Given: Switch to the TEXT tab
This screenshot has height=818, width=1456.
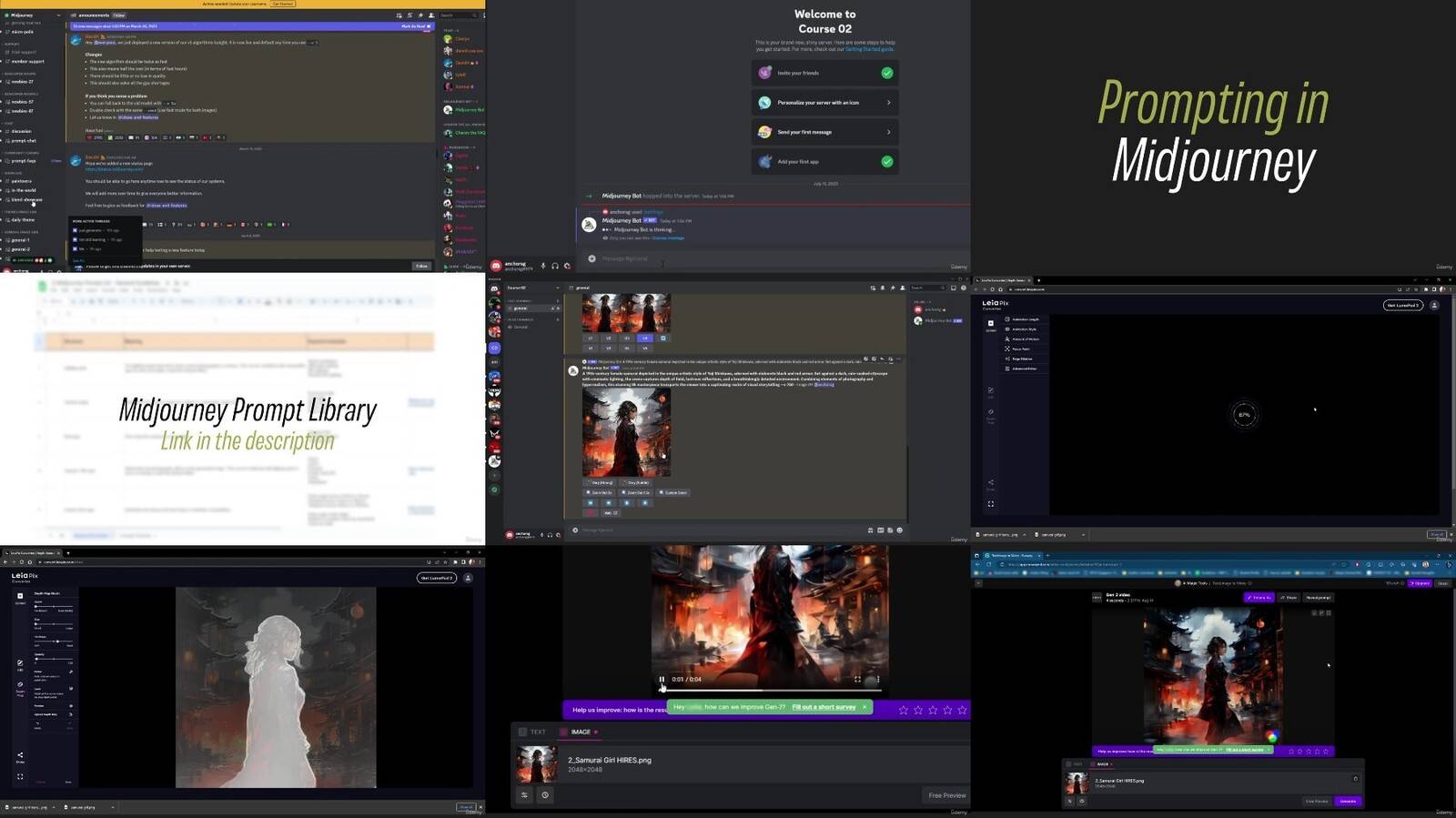Looking at the screenshot, I should click(x=532, y=732).
